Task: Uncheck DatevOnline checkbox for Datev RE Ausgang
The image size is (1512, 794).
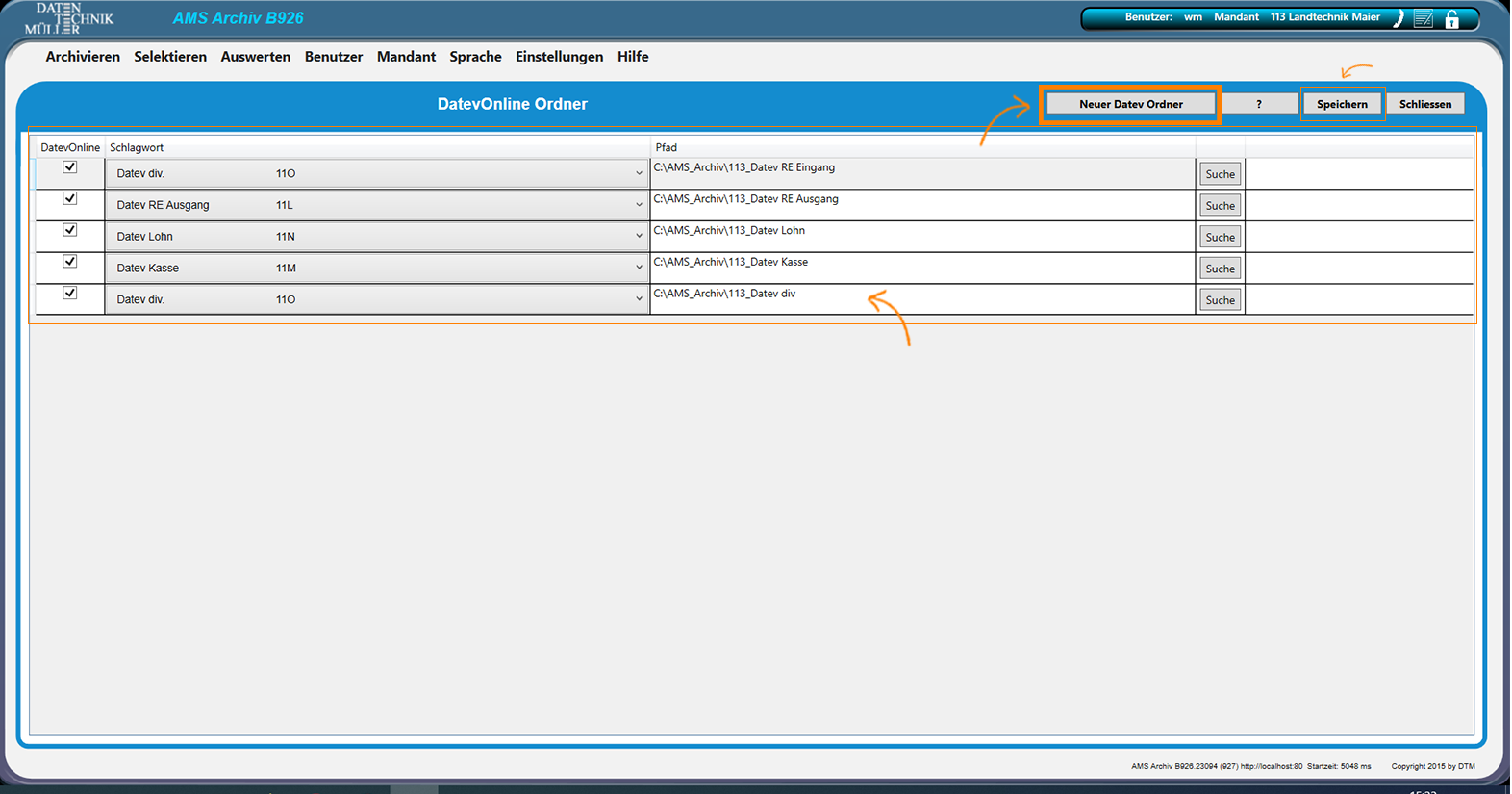Action: click(69, 199)
